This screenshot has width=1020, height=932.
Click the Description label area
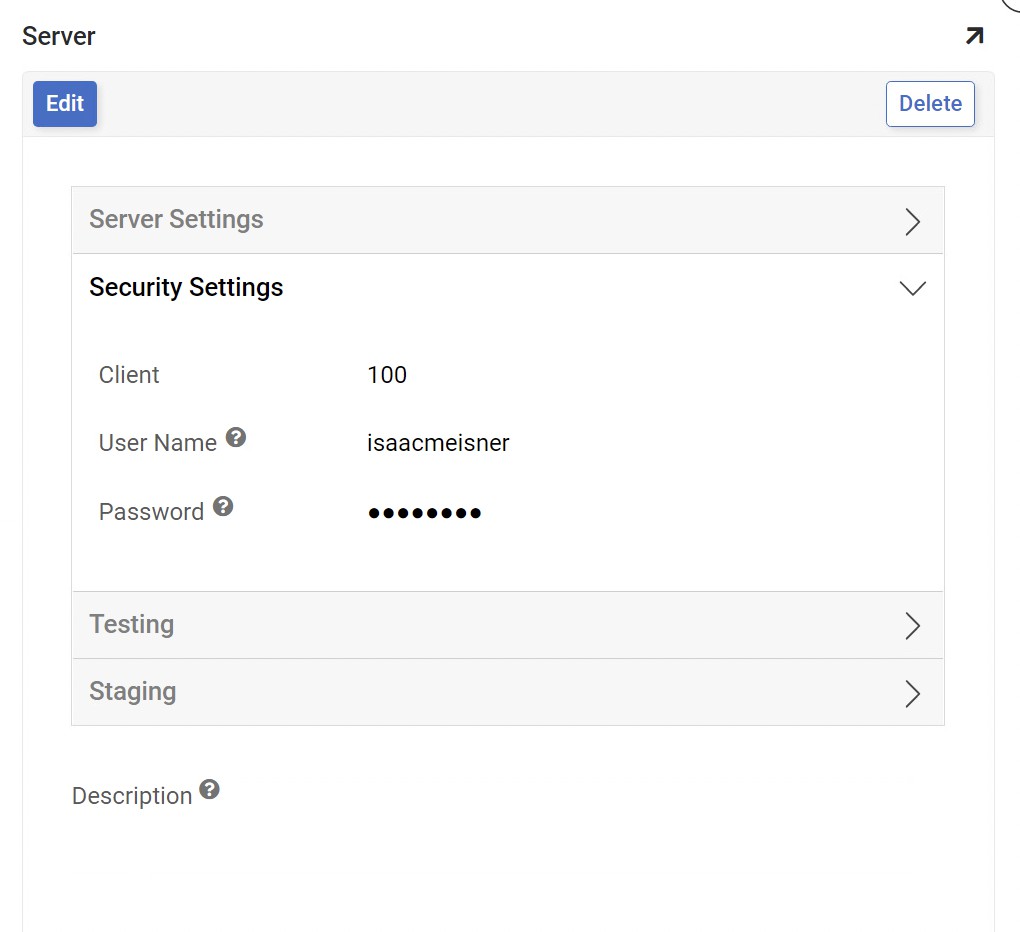click(x=131, y=795)
